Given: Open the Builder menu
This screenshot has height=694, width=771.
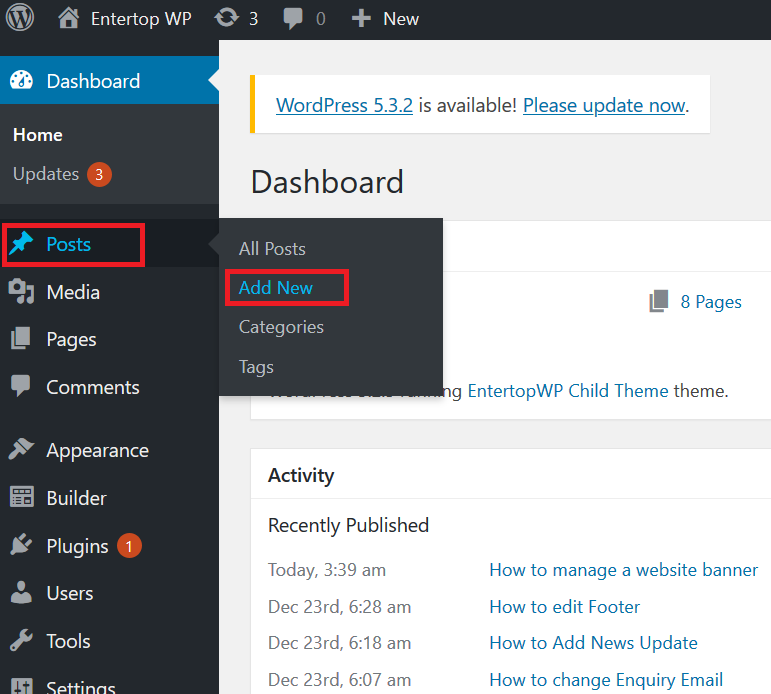Looking at the screenshot, I should tap(76, 498).
